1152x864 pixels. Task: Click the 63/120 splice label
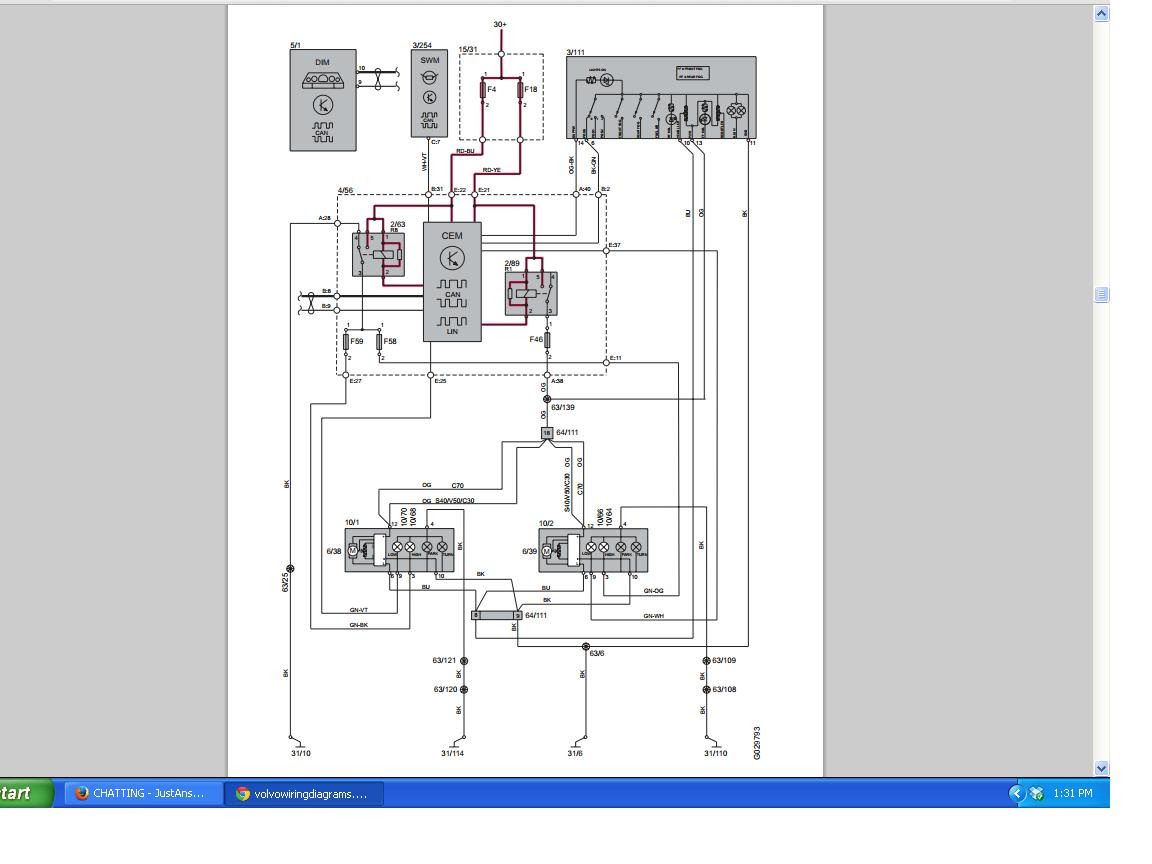(445, 689)
